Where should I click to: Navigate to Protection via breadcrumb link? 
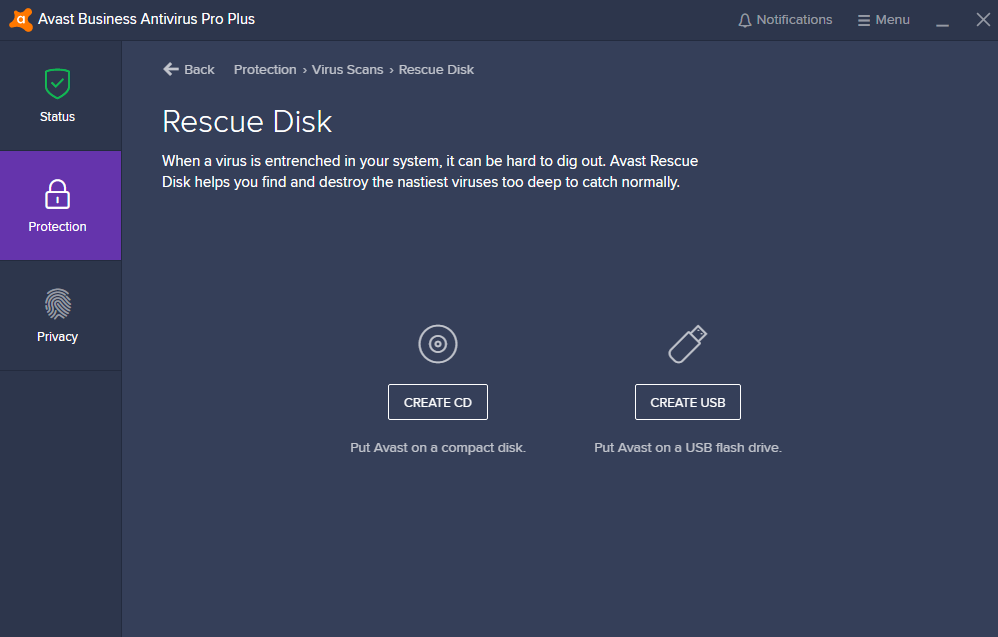264,69
